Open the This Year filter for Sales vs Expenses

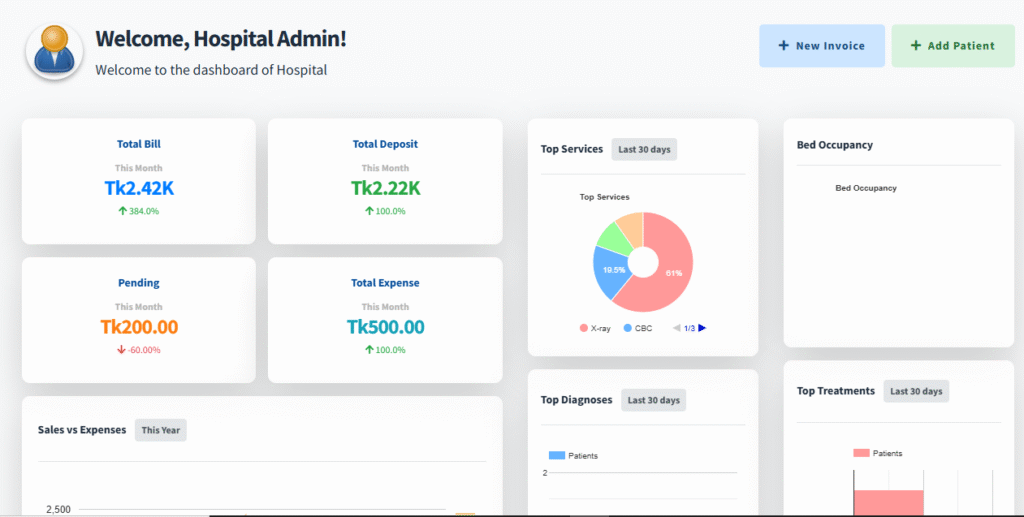160,430
